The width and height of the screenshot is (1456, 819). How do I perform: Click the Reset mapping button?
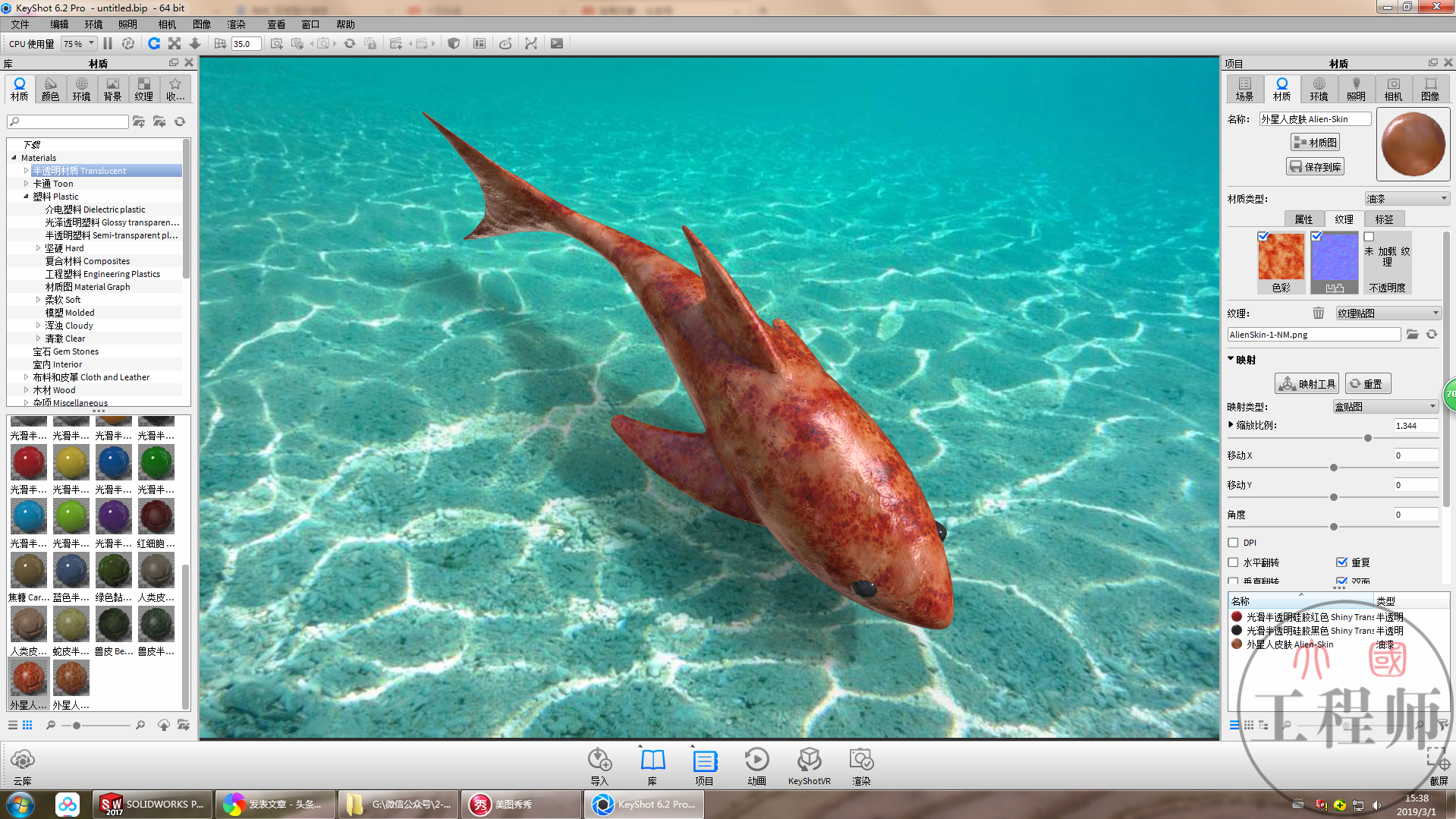click(1367, 384)
